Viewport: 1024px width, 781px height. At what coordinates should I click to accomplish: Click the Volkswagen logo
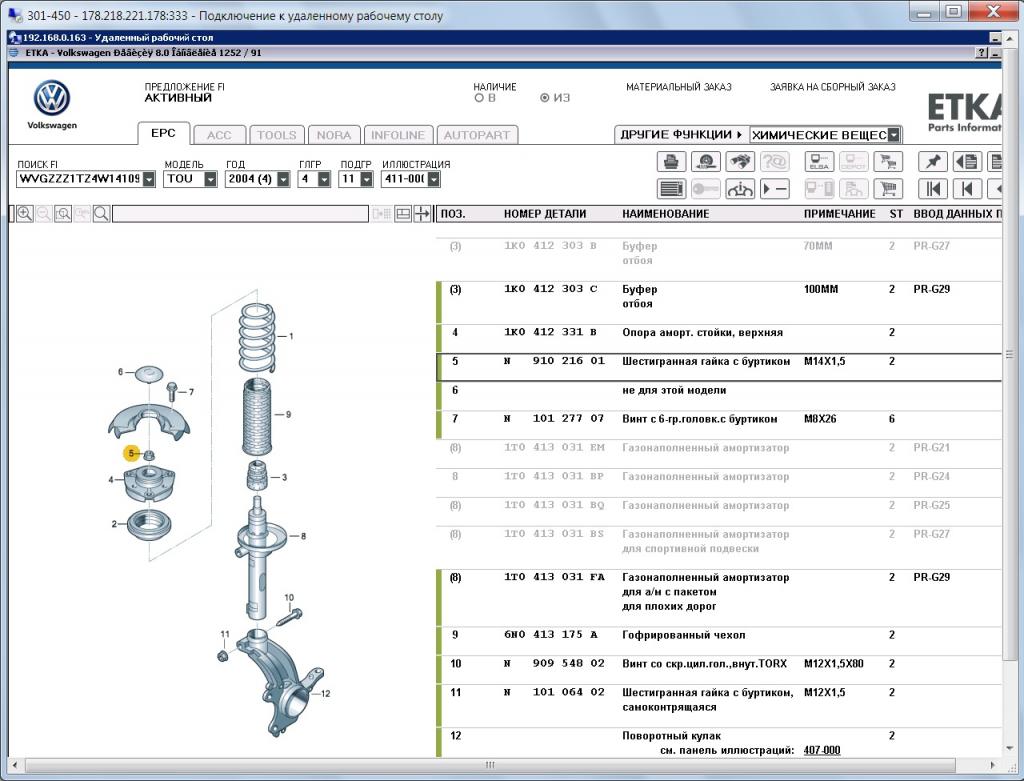52,99
